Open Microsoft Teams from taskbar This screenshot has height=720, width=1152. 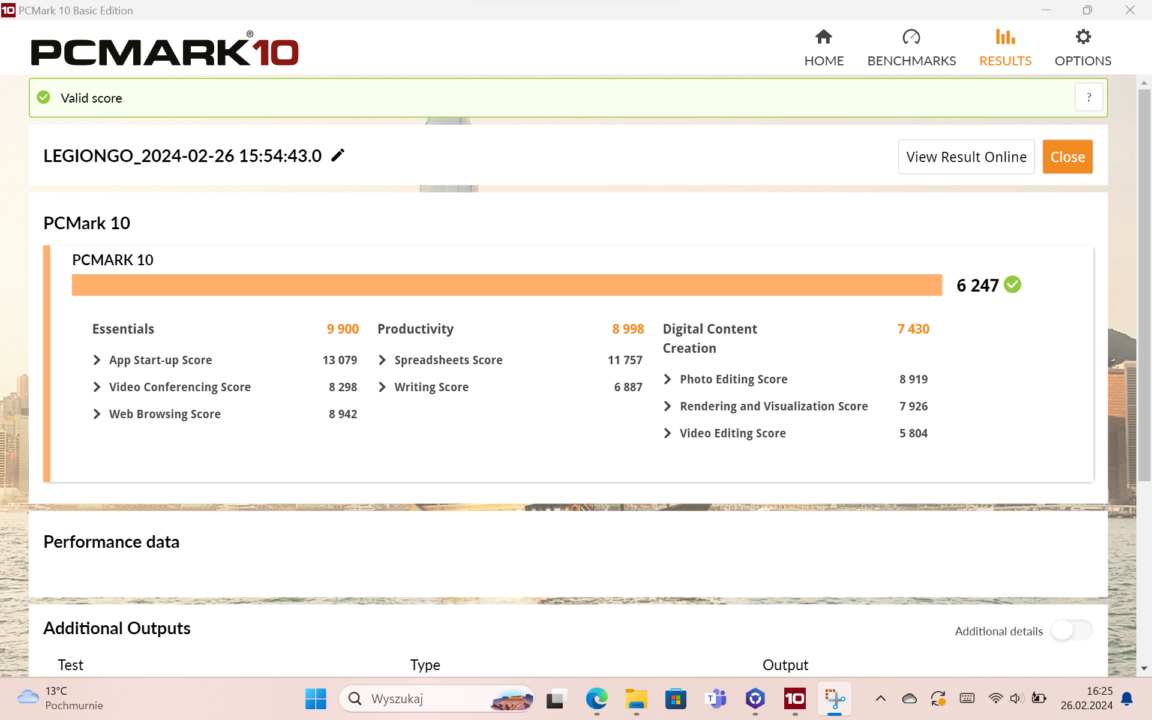(716, 699)
